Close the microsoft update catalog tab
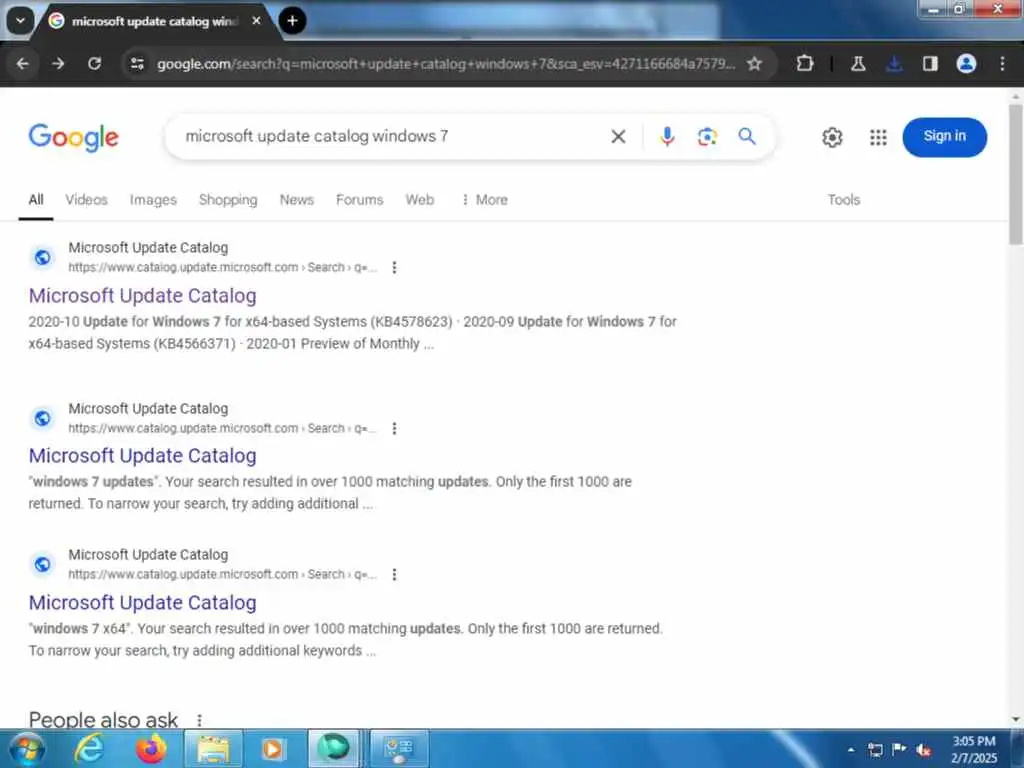 [x=257, y=21]
